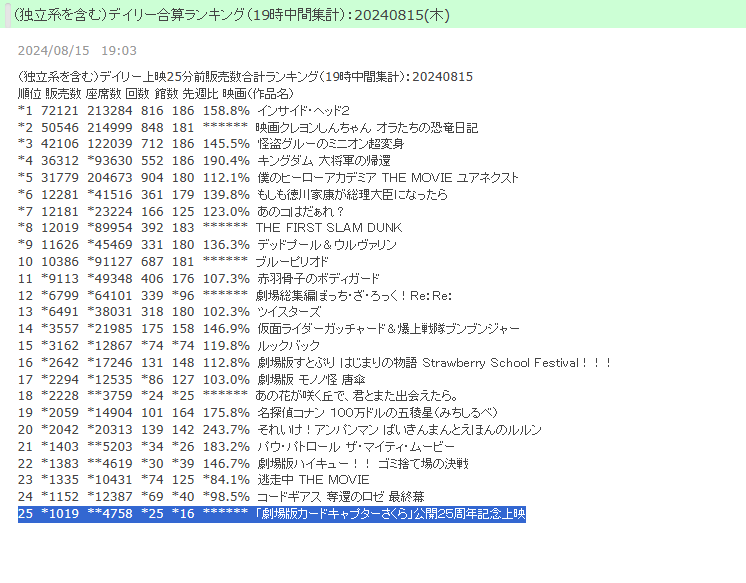Click the row for ルックバック
Screen dimensions: 746x583
click(x=169, y=346)
